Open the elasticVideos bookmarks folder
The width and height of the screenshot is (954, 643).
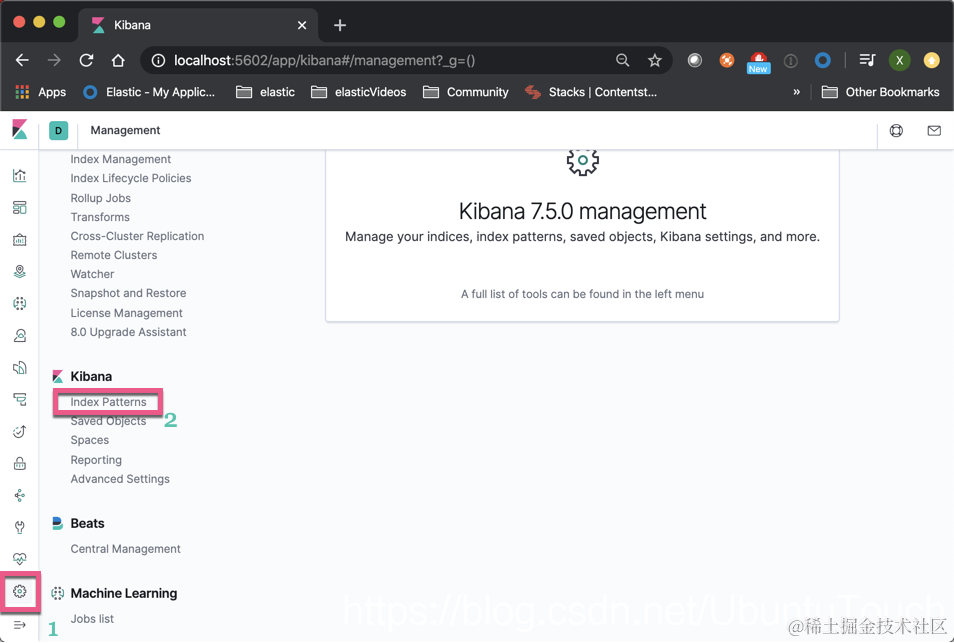click(358, 92)
